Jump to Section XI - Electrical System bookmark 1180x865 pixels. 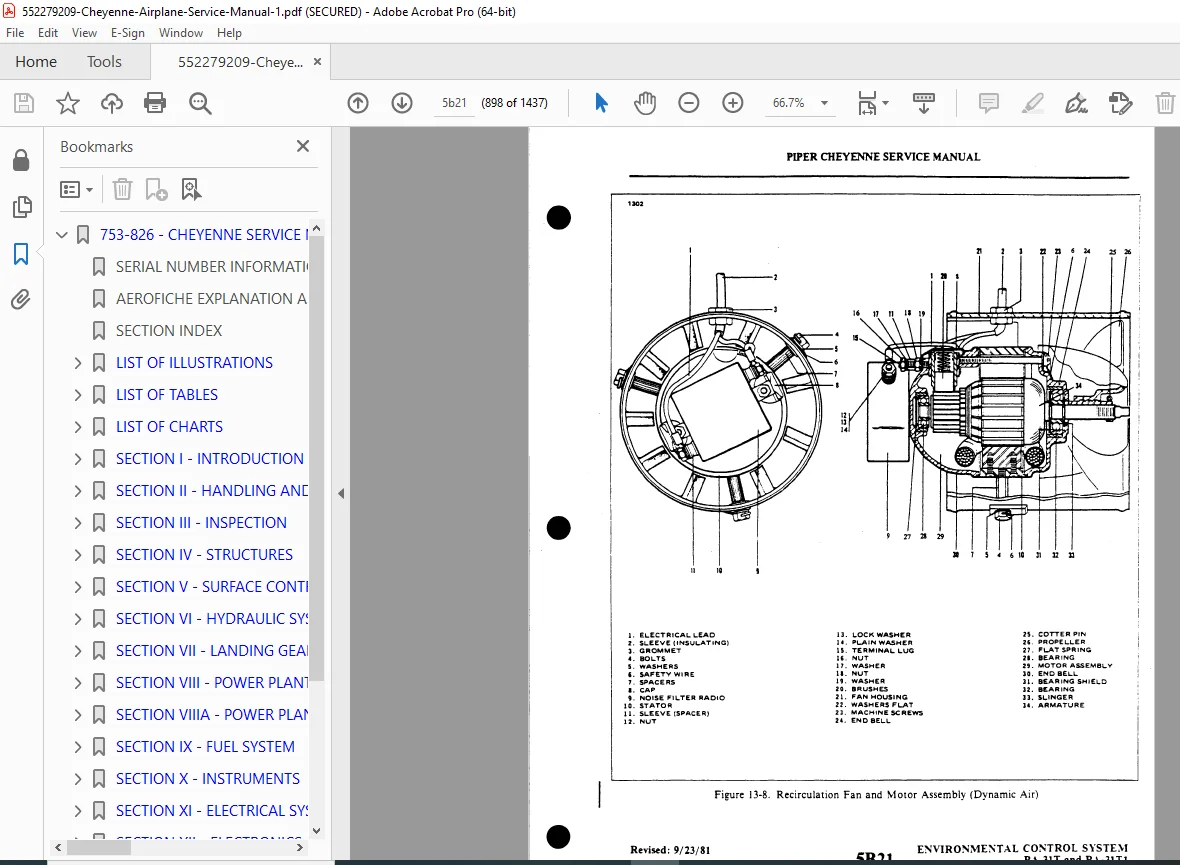tap(211, 811)
